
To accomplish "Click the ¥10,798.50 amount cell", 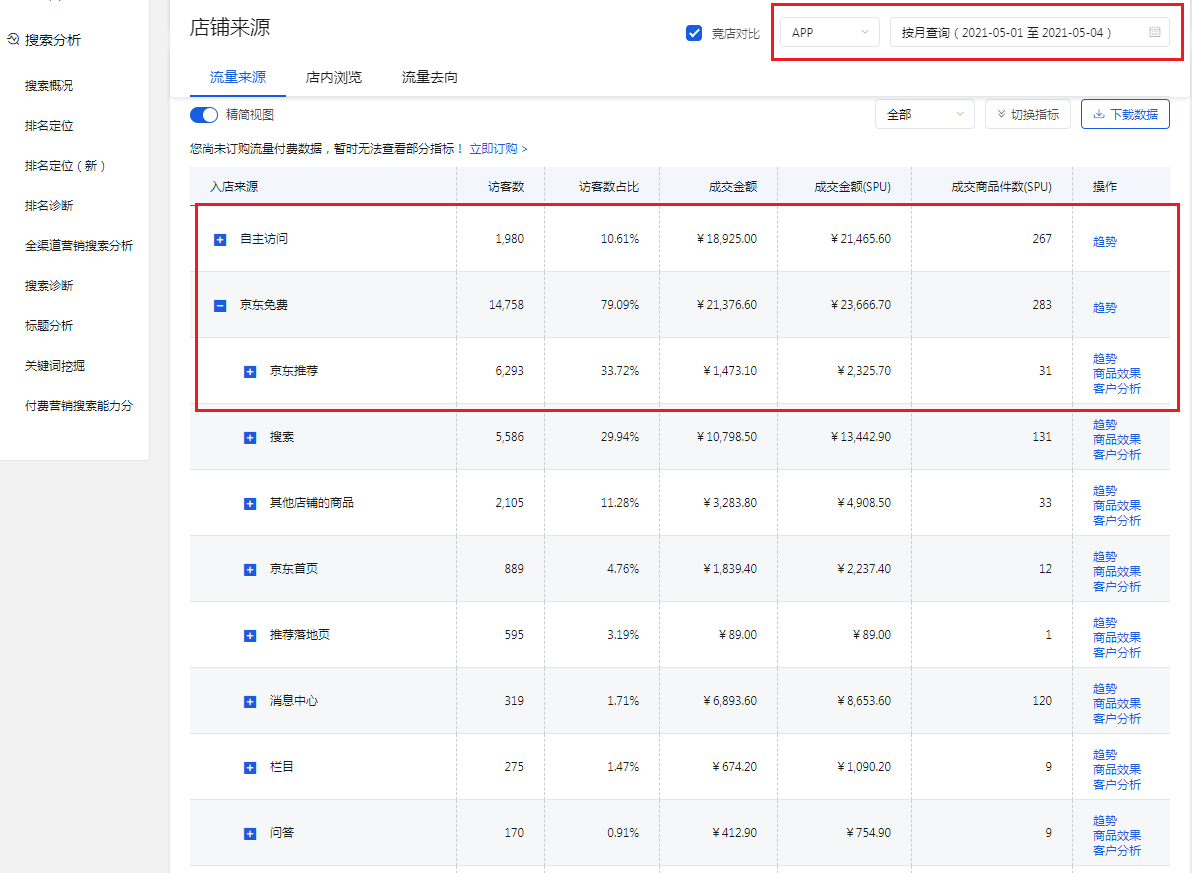I will coord(727,437).
